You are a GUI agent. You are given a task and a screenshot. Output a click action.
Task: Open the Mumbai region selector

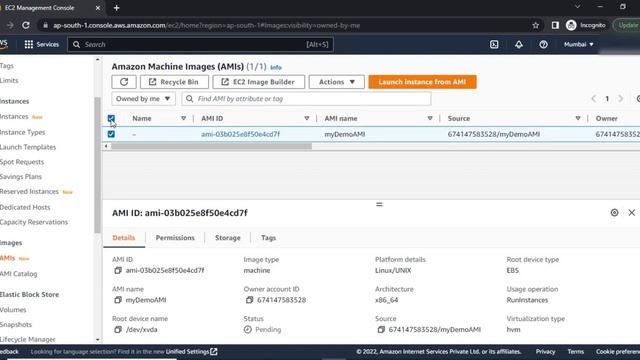pyautogui.click(x=579, y=44)
